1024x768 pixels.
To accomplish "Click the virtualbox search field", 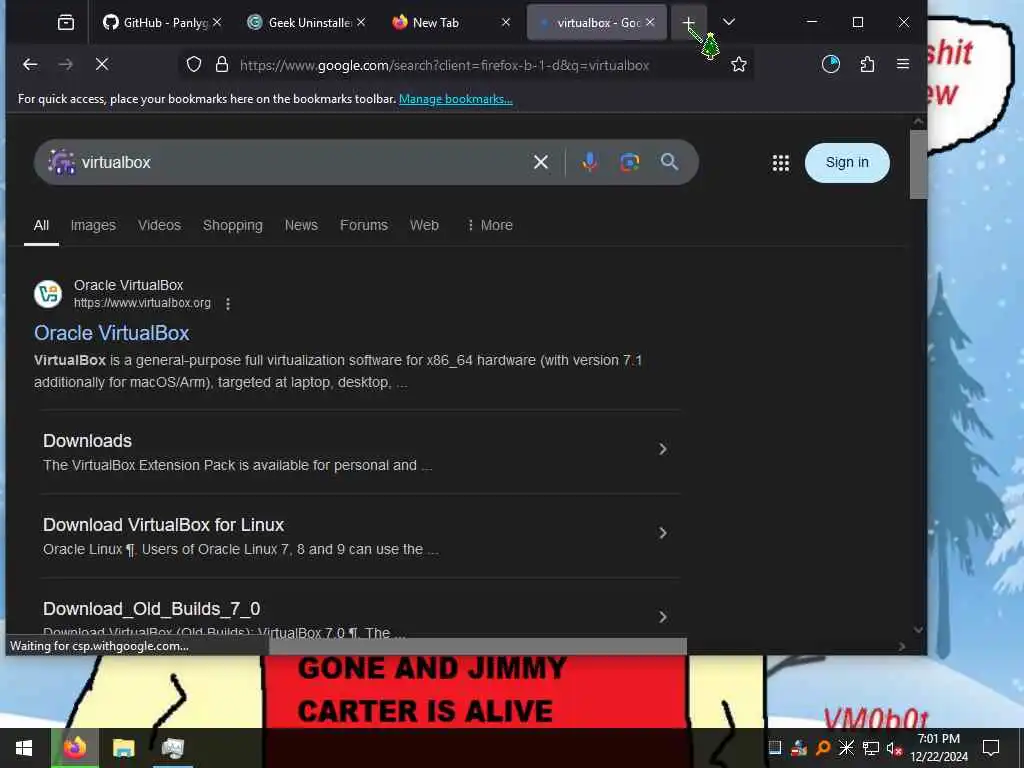I will (300, 162).
